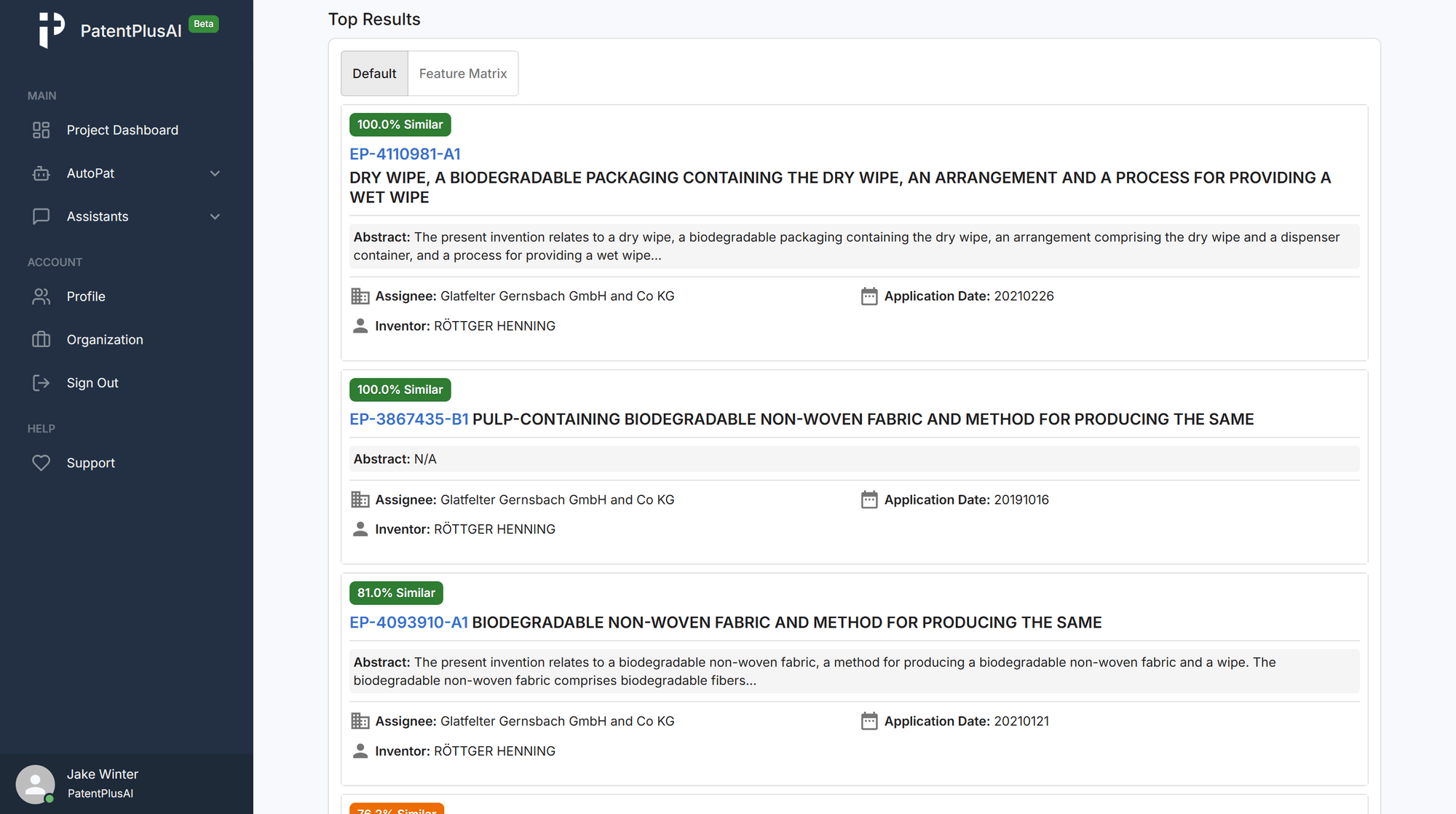Click Application Date 20210121
This screenshot has height=814, width=1456.
tap(967, 721)
